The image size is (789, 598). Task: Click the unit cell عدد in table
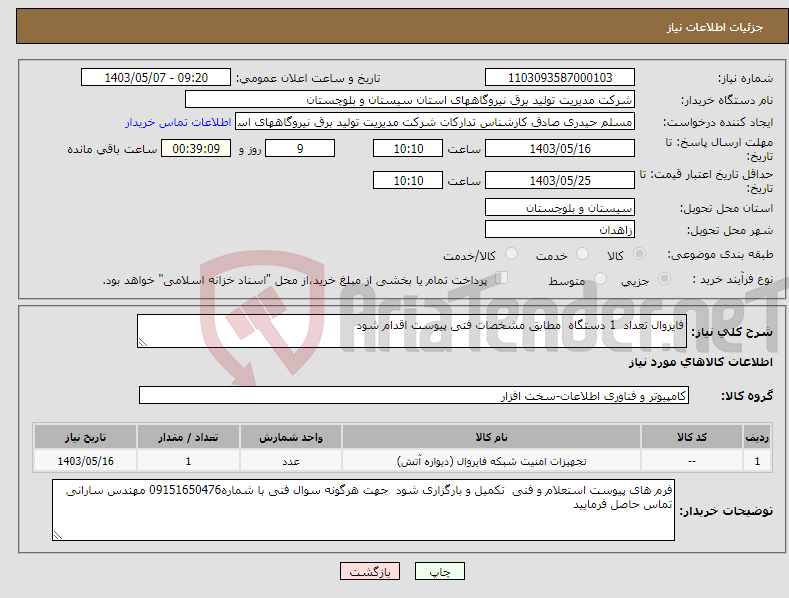pos(291,461)
